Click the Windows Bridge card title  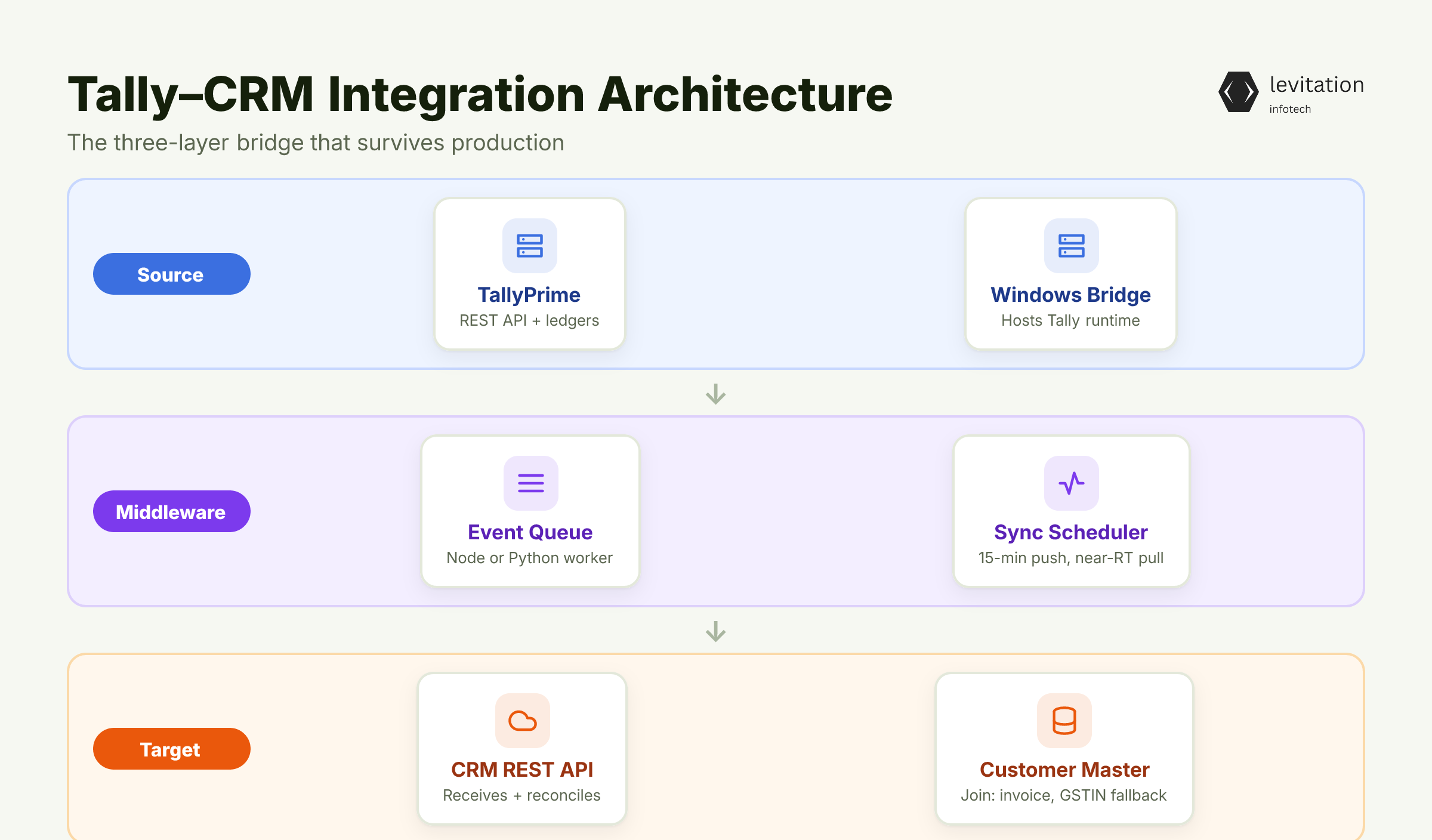coord(1071,295)
